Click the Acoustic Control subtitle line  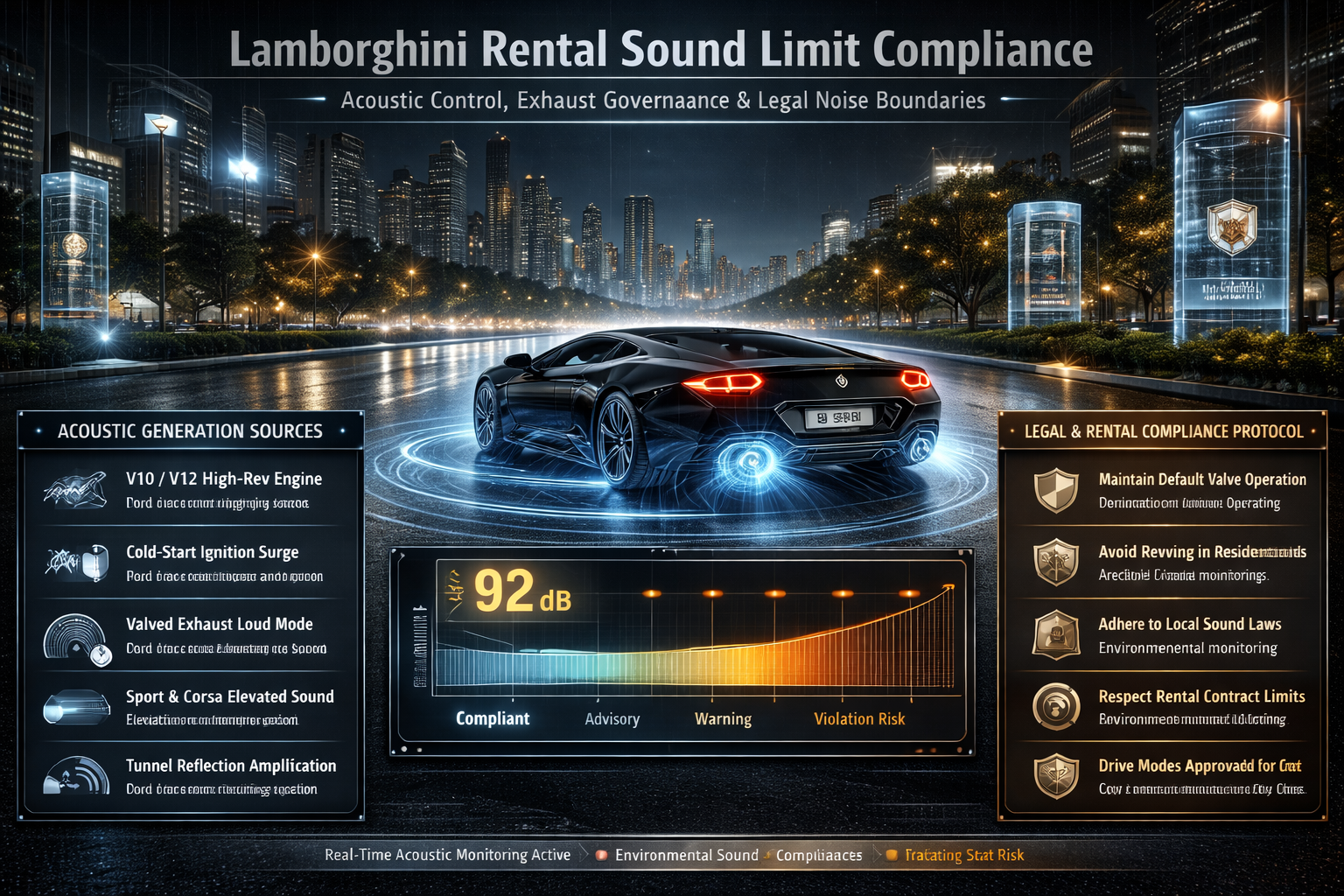click(x=663, y=101)
